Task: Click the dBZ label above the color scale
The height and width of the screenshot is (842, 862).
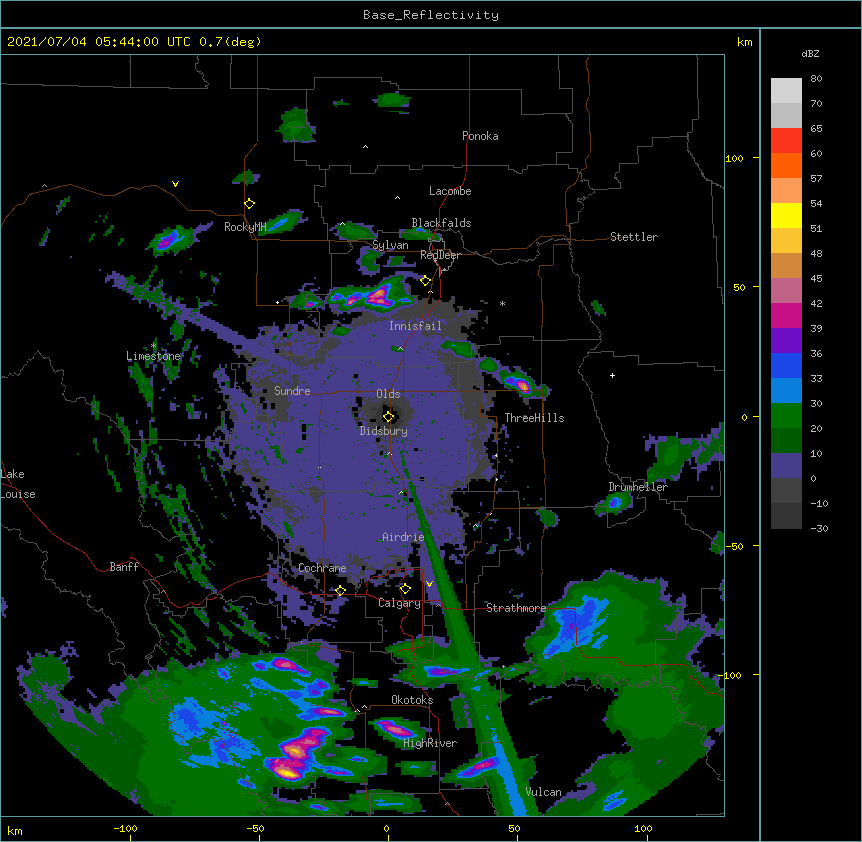Action: pos(810,54)
